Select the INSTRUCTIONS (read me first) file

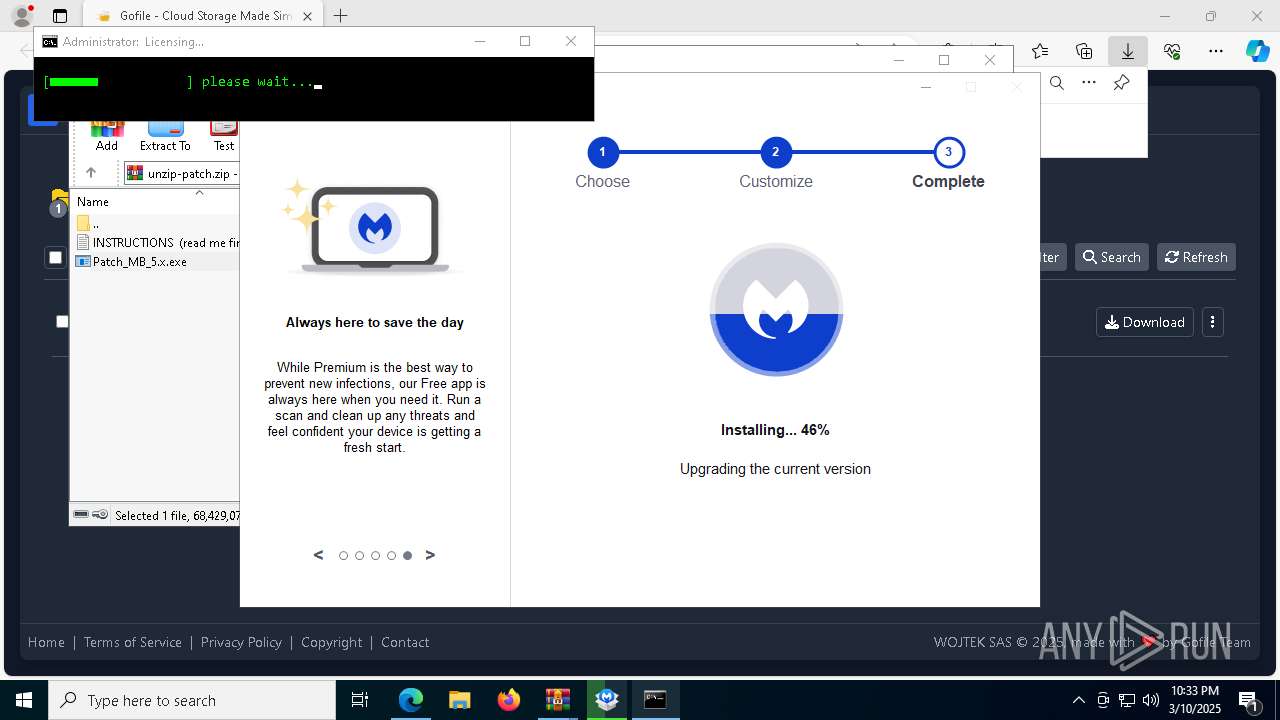tap(156, 242)
